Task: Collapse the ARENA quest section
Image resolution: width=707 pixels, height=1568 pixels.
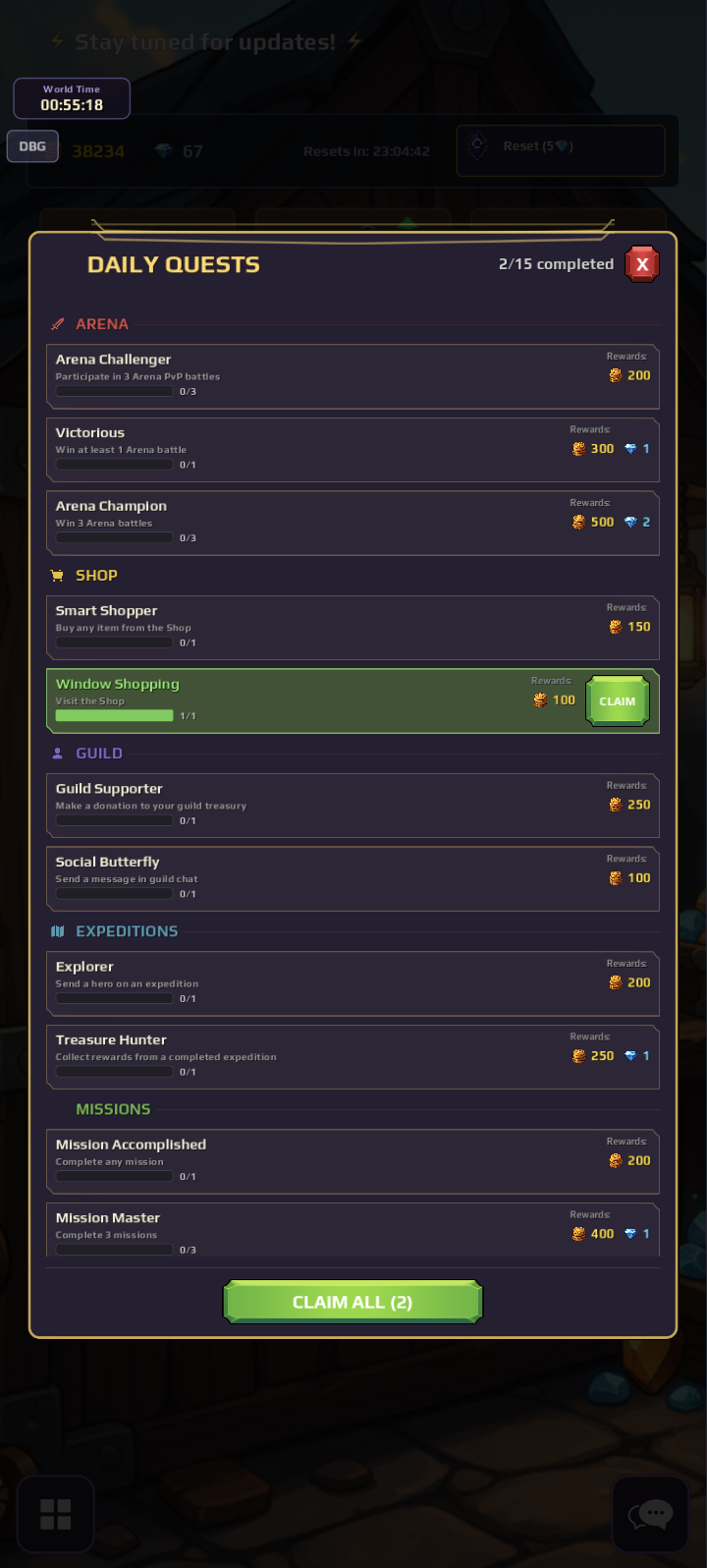Action: point(102,323)
